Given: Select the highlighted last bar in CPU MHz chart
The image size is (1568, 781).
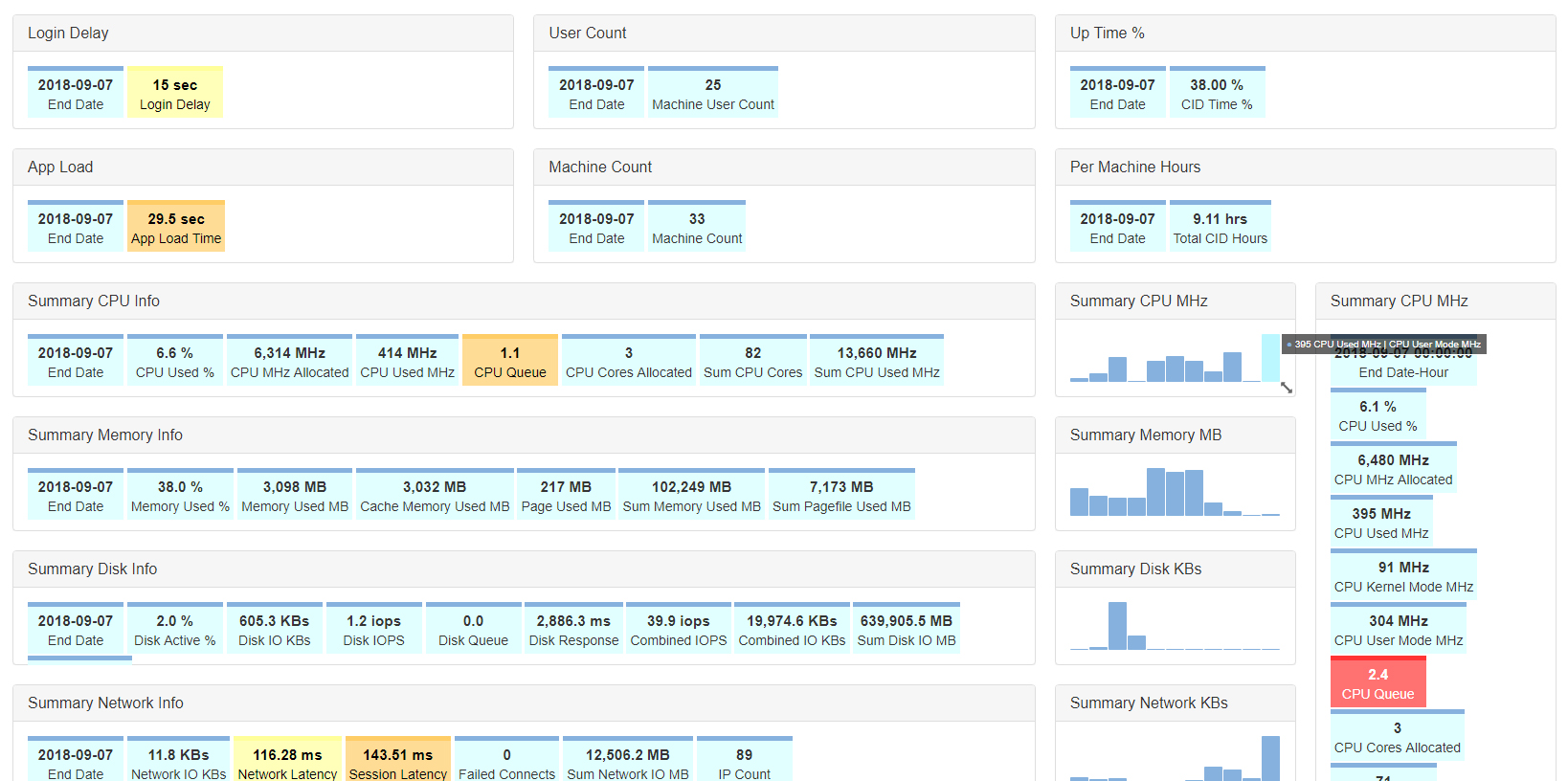Looking at the screenshot, I should click(x=1270, y=358).
